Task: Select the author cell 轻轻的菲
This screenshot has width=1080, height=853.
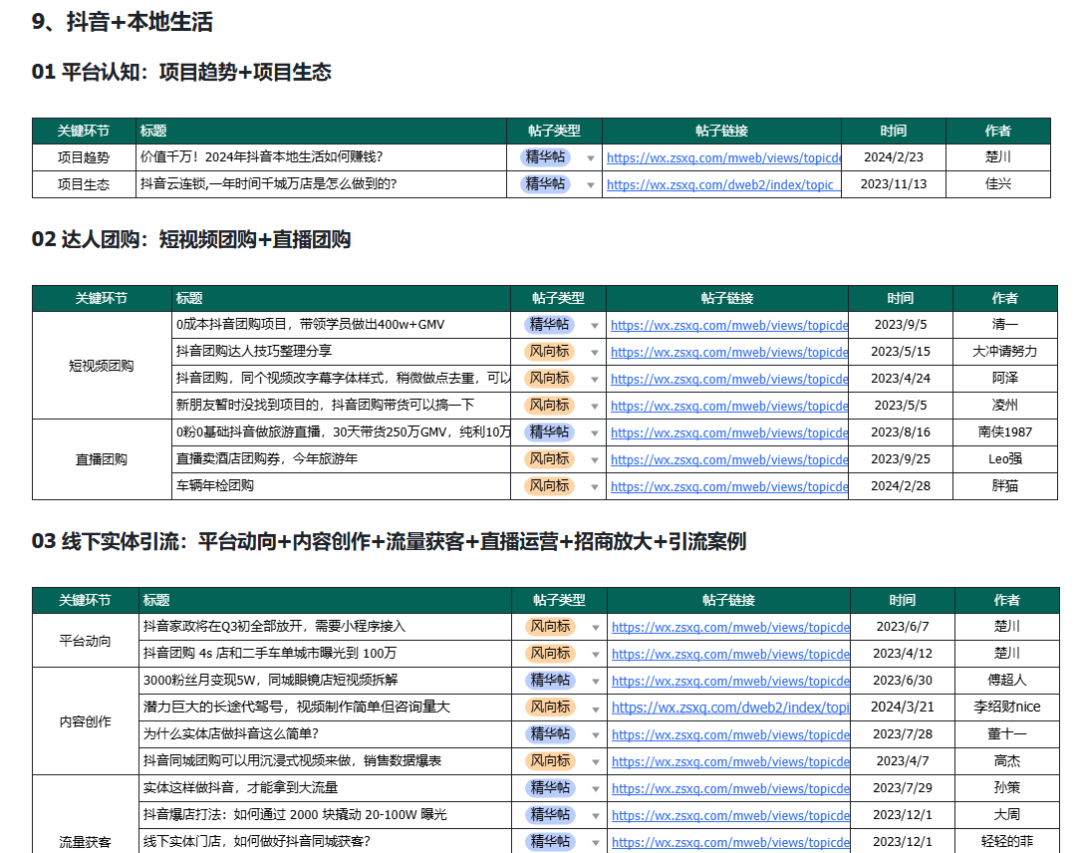Action: pyautogui.click(x=1006, y=841)
